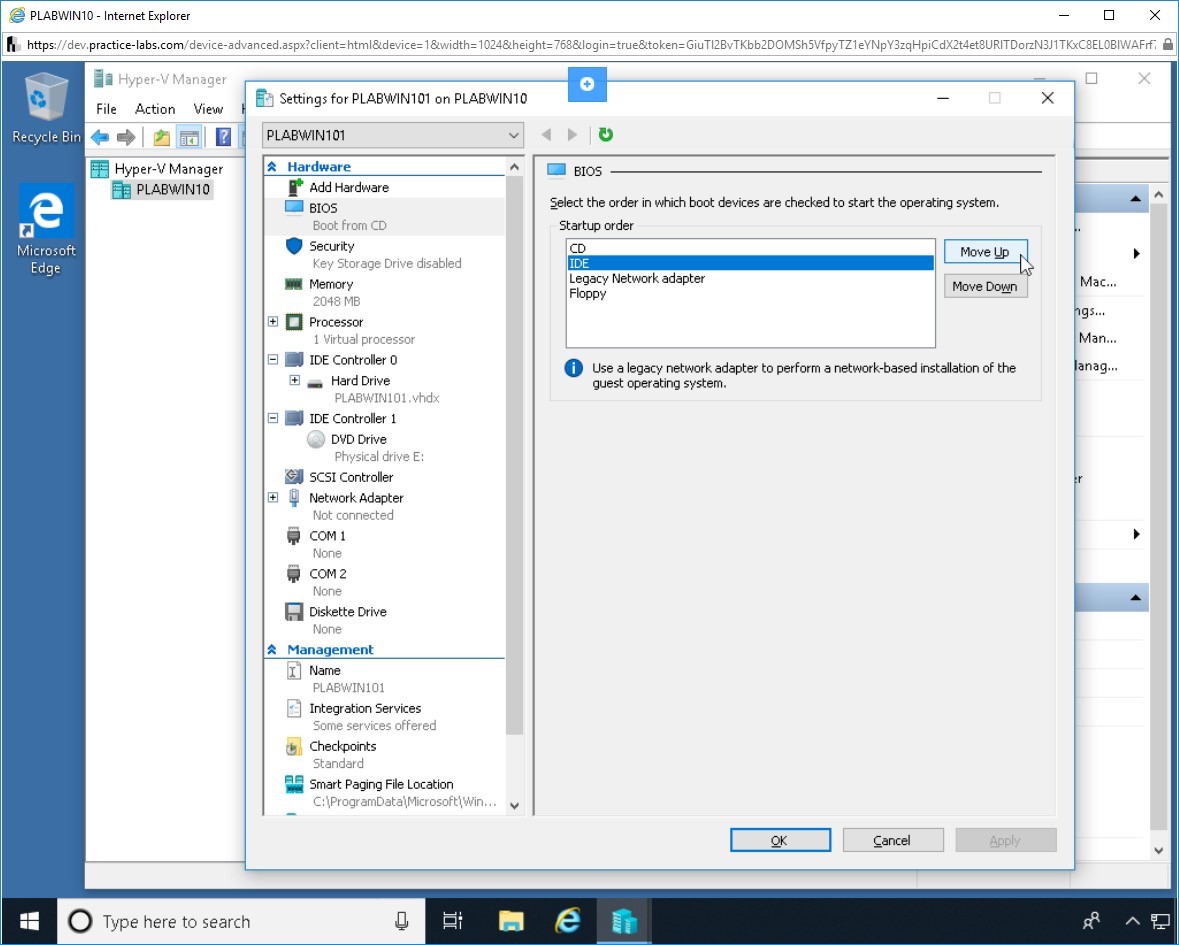
Task: Collapse the IDE Controller 1 node
Action: (273, 418)
